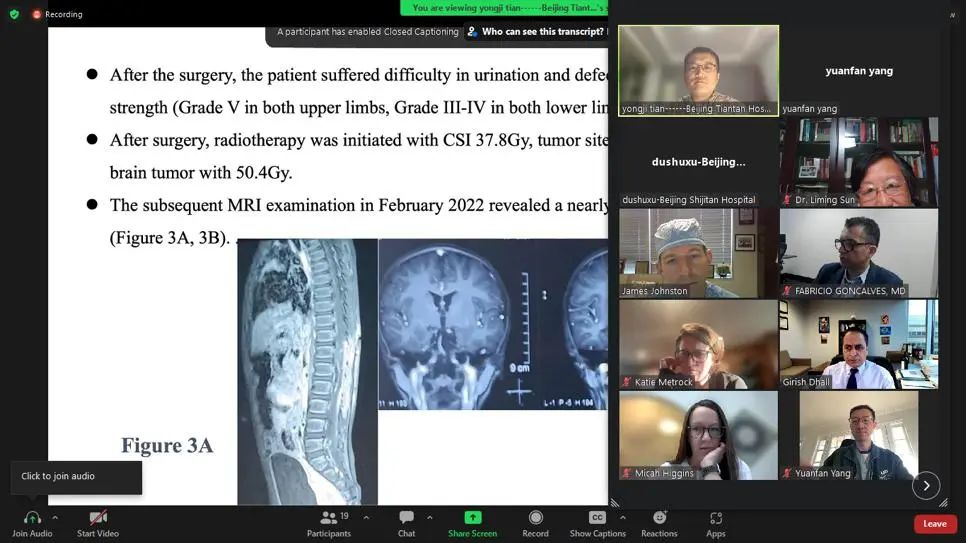Click the green encryption shield icon
966x543 pixels.
click(x=14, y=14)
